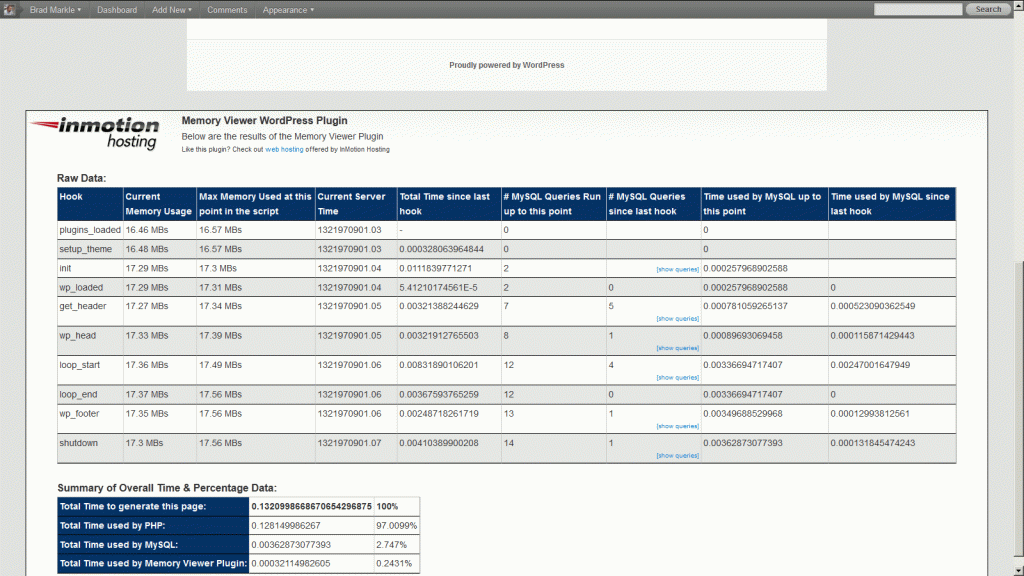1024x576 pixels.
Task: Open the 'Proudly powered by WordPress' link
Action: pyautogui.click(x=506, y=65)
